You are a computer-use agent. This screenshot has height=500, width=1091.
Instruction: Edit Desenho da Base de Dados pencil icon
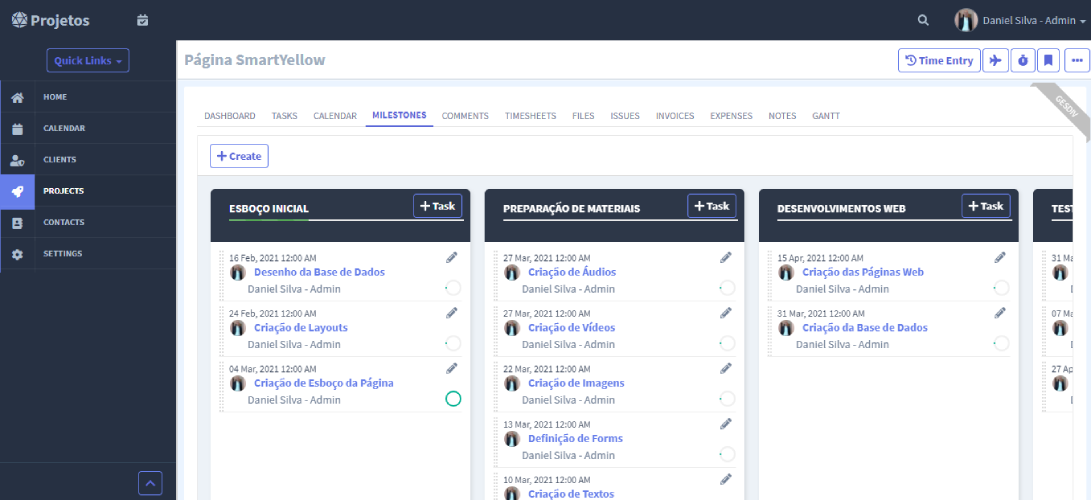pos(452,258)
